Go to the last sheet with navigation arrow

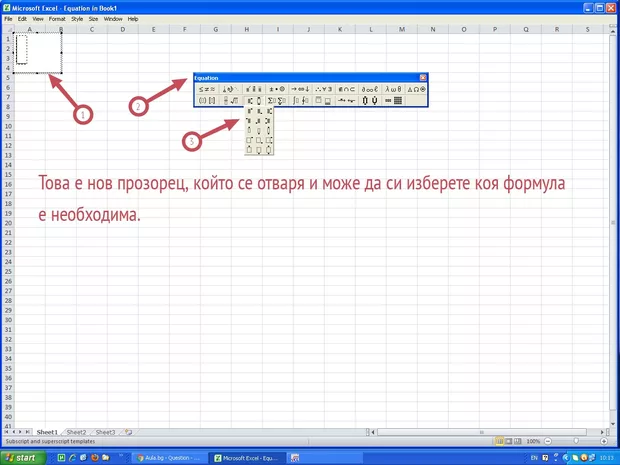coord(28,432)
